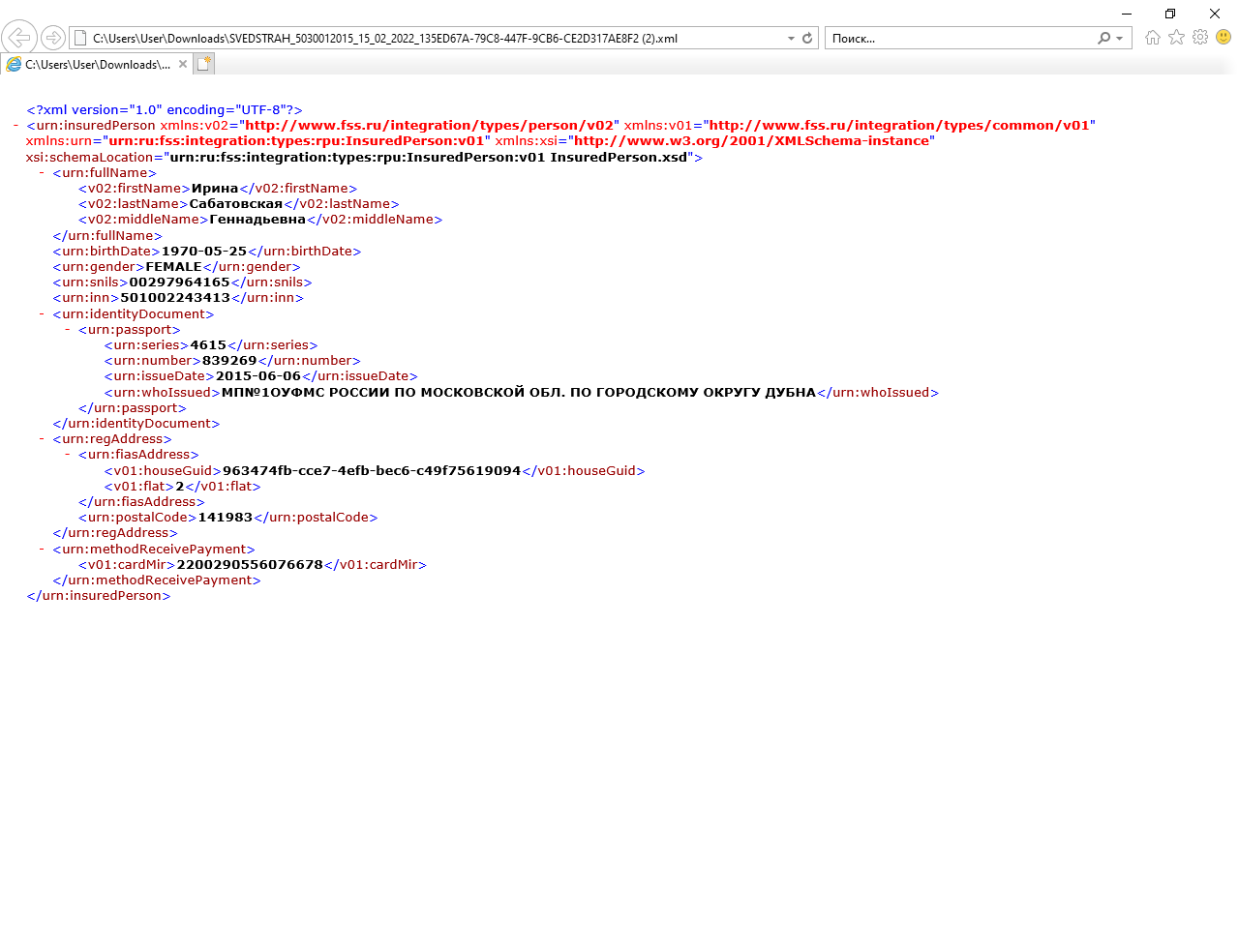The width and height of the screenshot is (1239, 952).
Task: Open the address bar autocomplete dropdown arrow
Action: (792, 39)
